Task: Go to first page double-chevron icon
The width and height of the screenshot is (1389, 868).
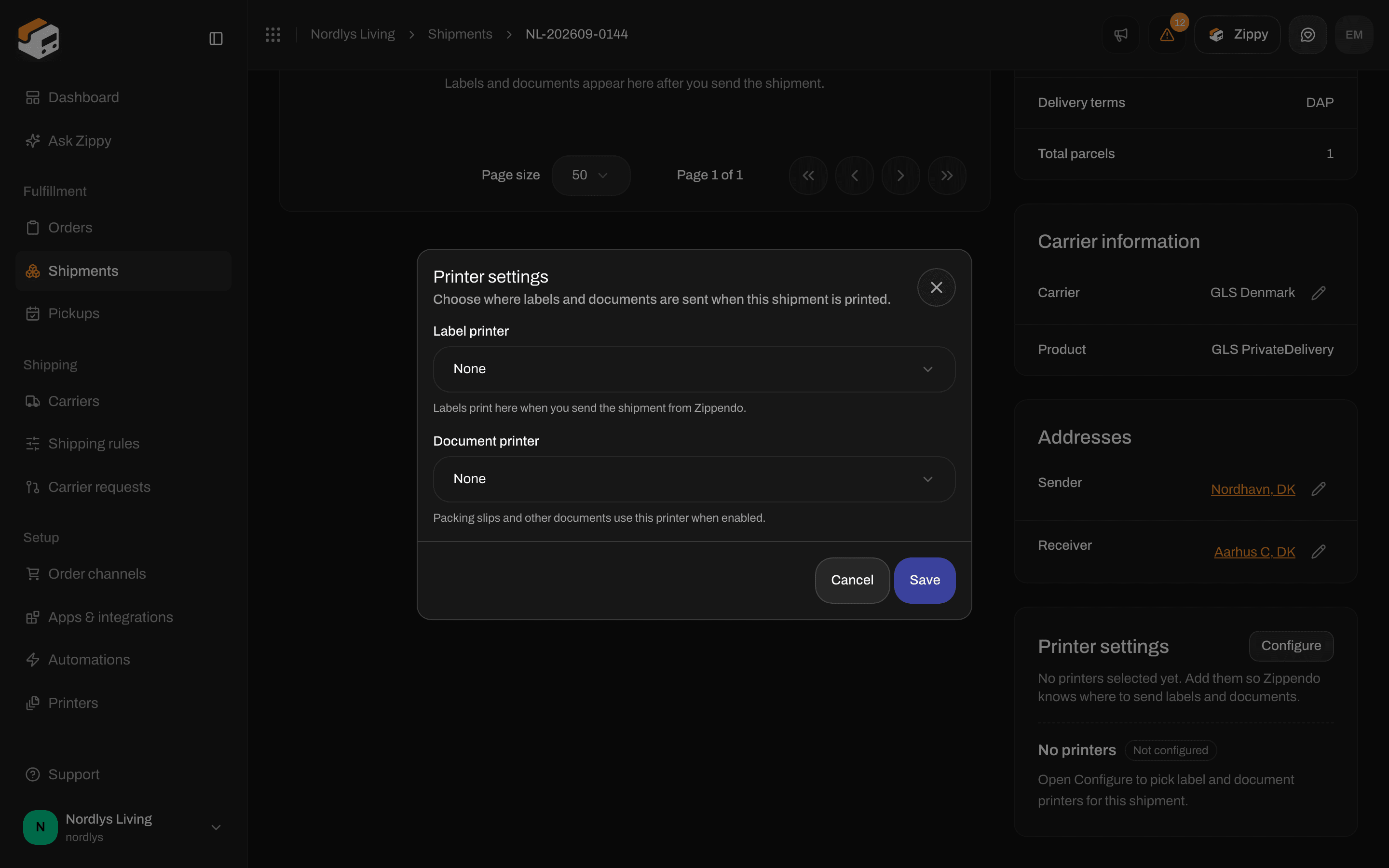Action: tap(808, 176)
